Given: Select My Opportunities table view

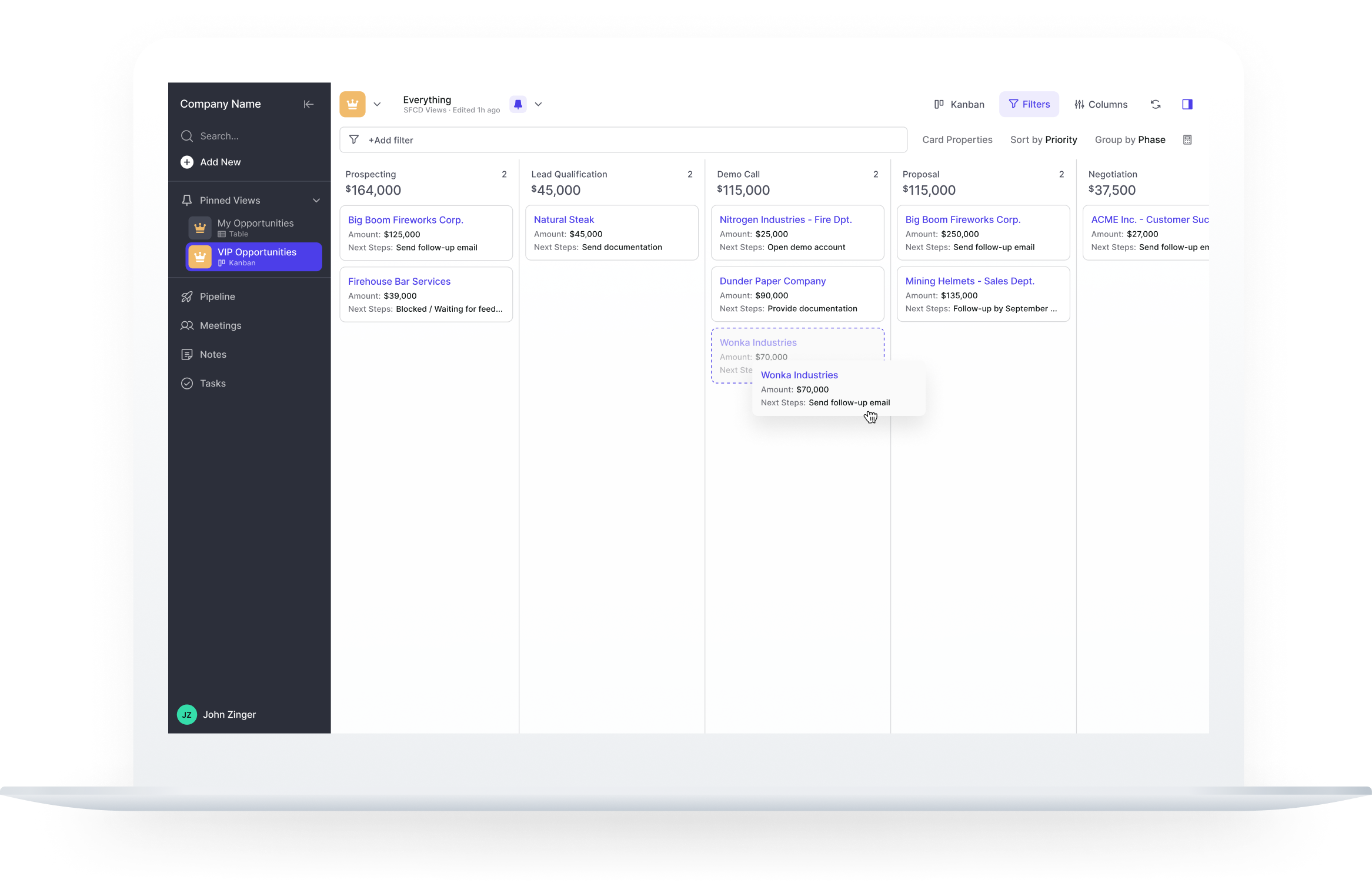Looking at the screenshot, I should pyautogui.click(x=255, y=228).
